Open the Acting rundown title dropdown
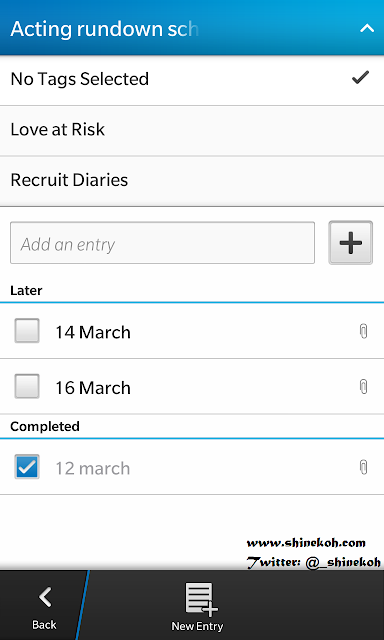Image resolution: width=384 pixels, height=640 pixels. coord(105,29)
